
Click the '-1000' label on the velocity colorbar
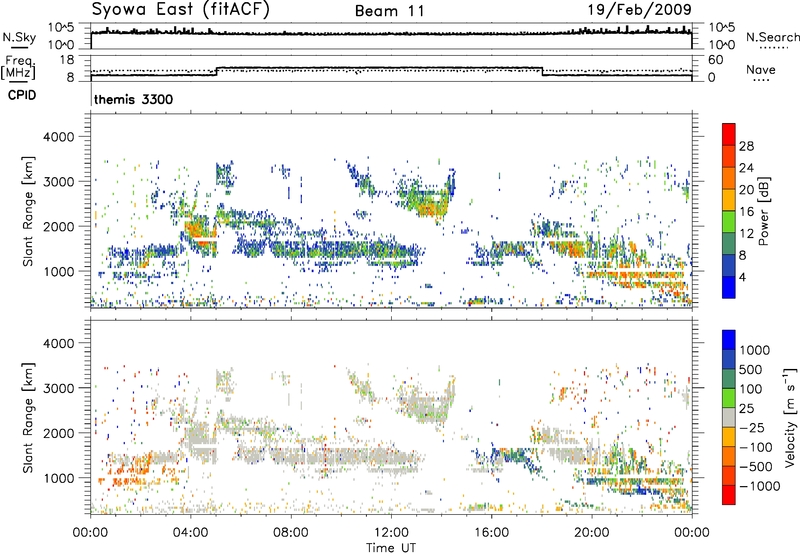pos(760,486)
